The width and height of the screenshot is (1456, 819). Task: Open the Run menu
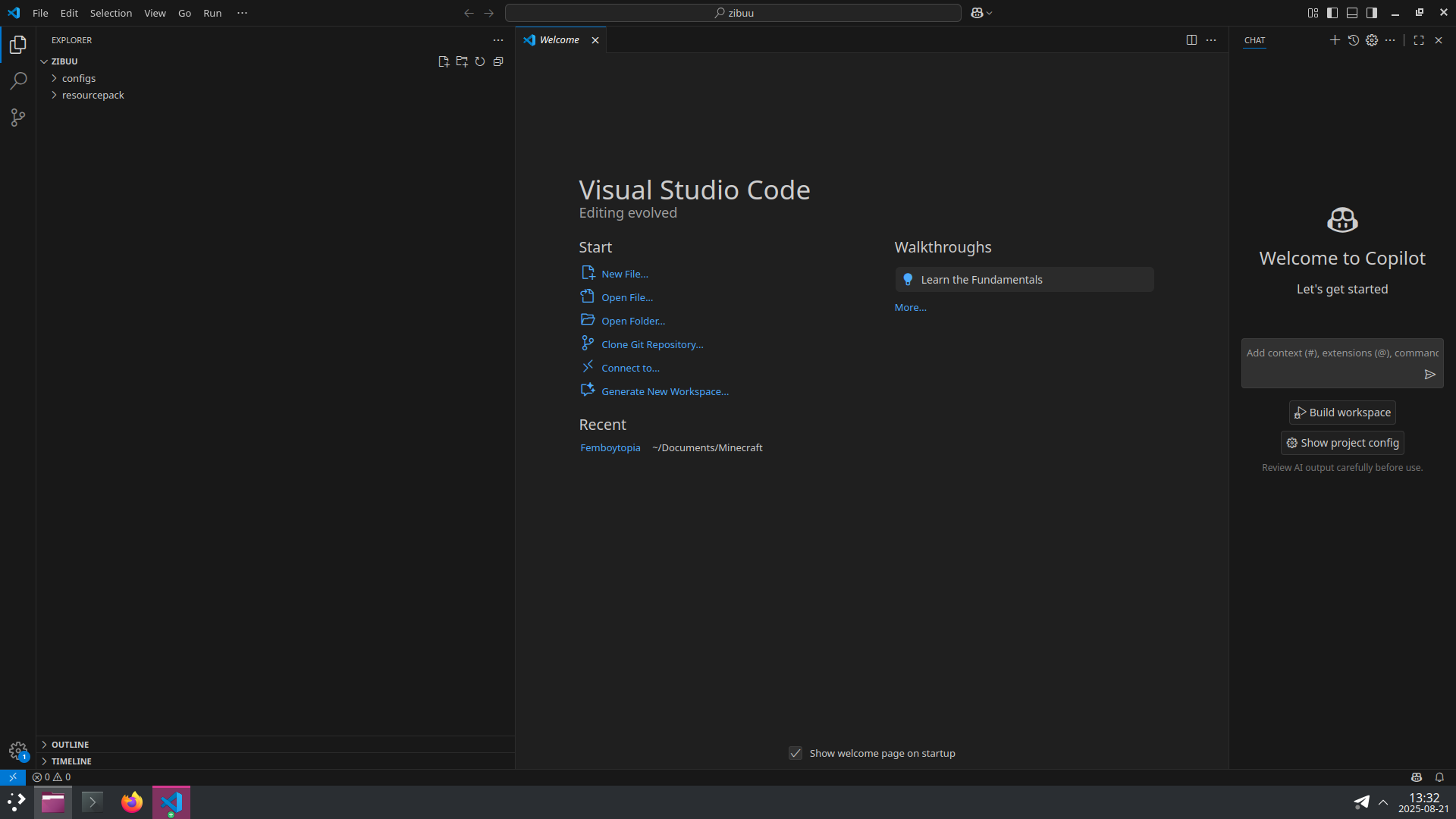[x=212, y=13]
